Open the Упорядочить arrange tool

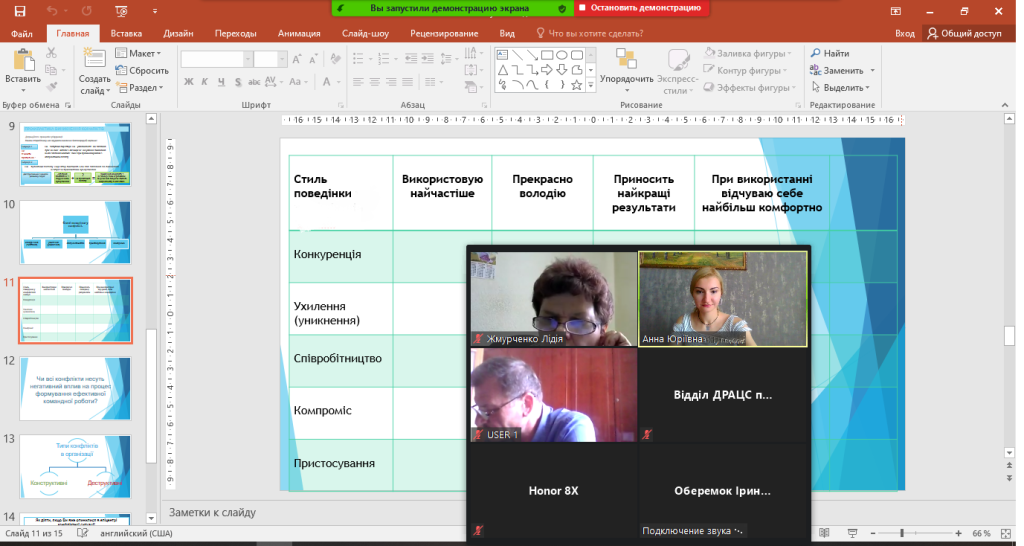pyautogui.click(x=627, y=64)
